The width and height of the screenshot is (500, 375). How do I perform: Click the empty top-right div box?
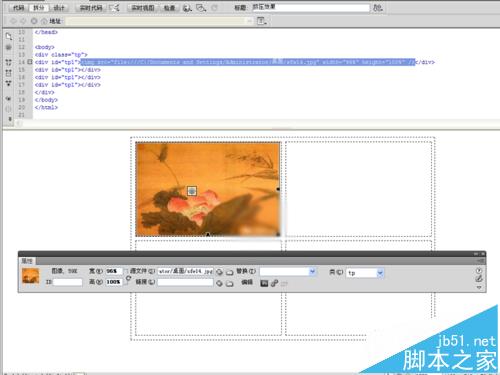click(x=359, y=189)
